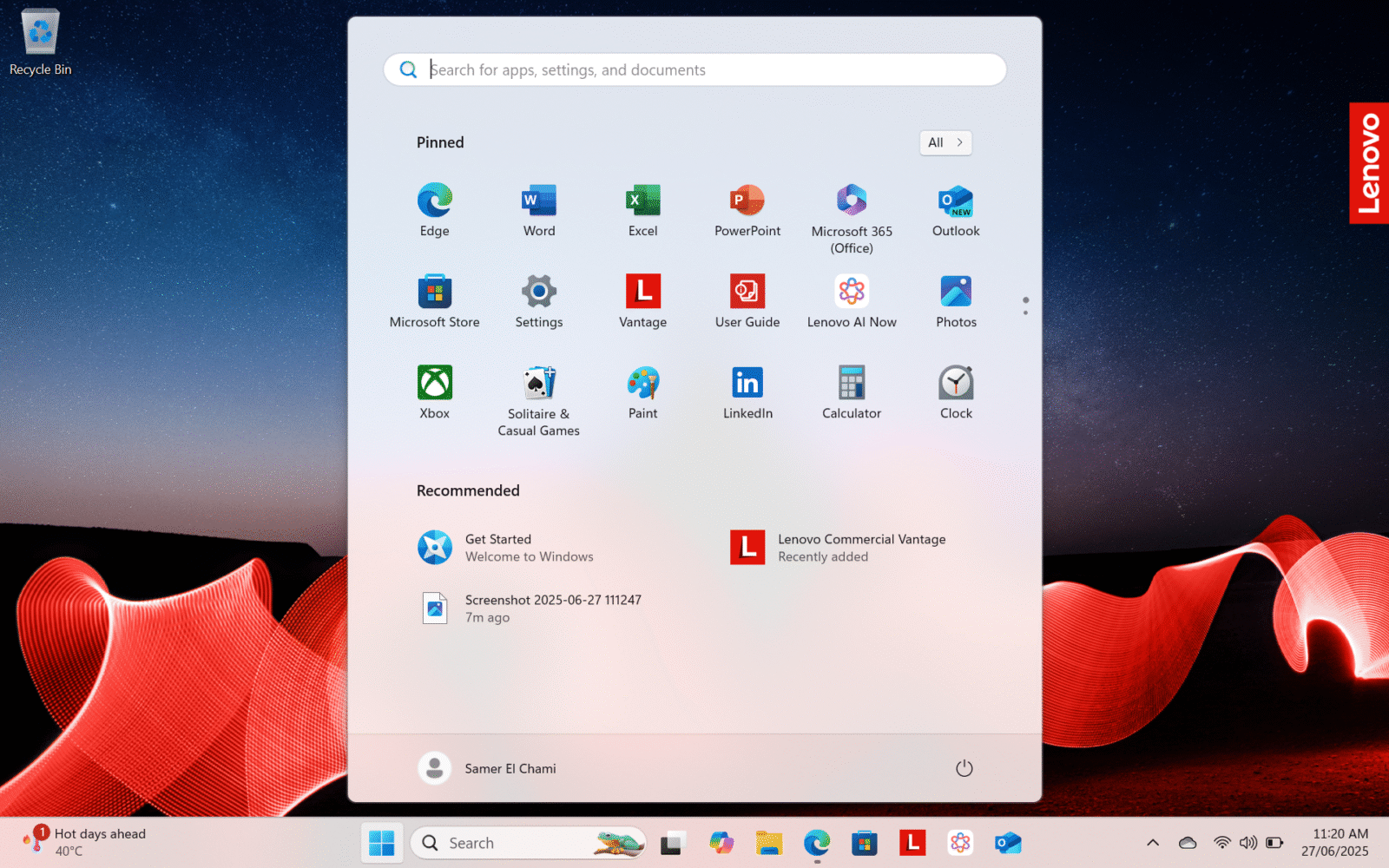Launch Lenovo AI Now app
This screenshot has height=868, width=1389.
pos(852,302)
